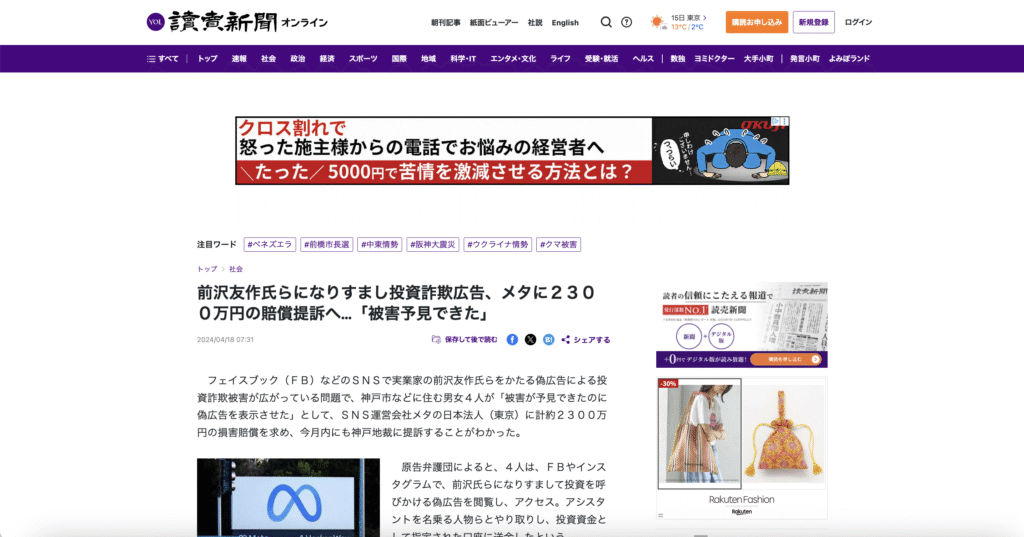Select 地域 nav item
Screen dimensions: 1024x537
pyautogui.click(x=428, y=59)
